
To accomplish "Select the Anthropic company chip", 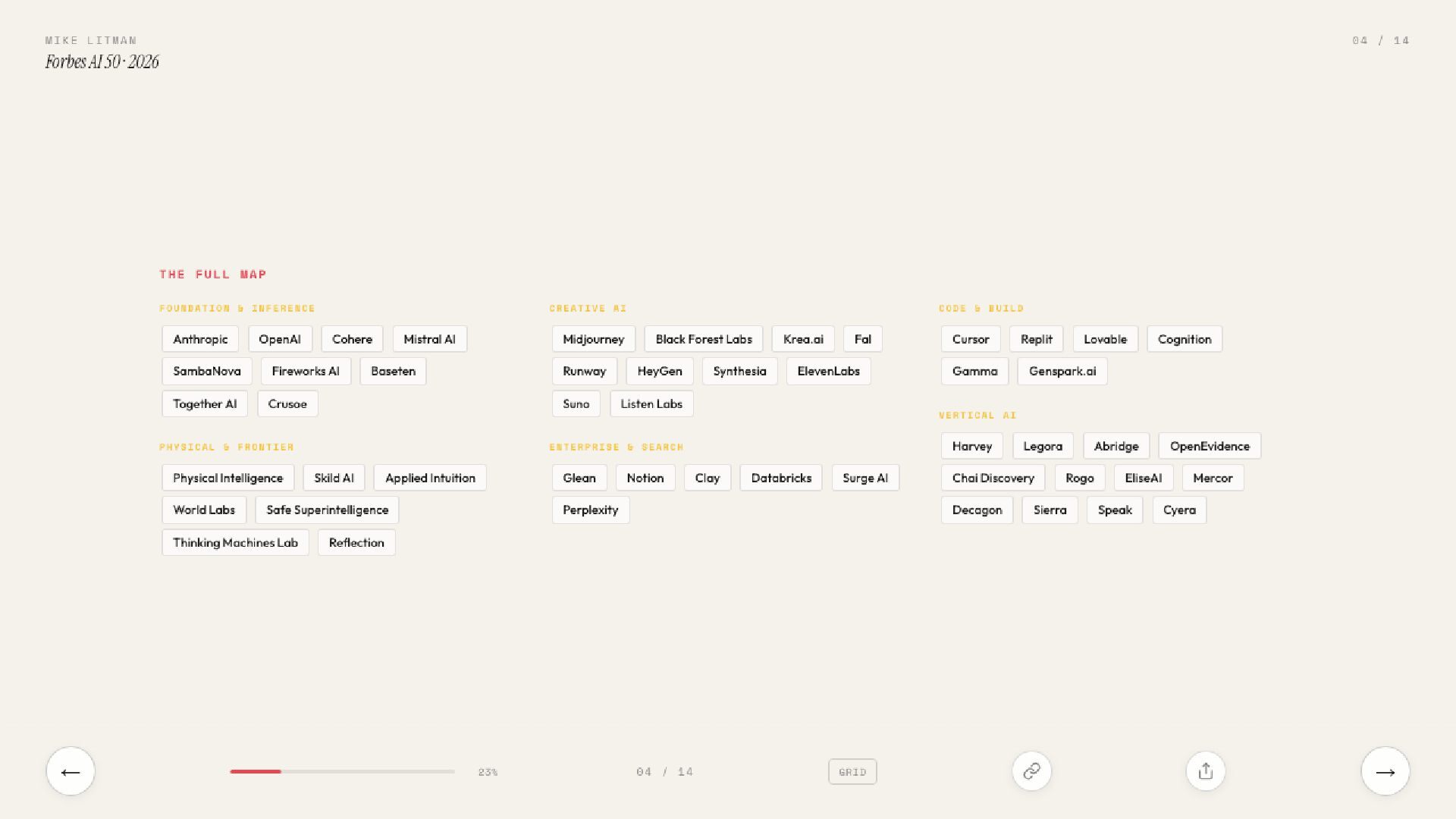I will (x=200, y=339).
